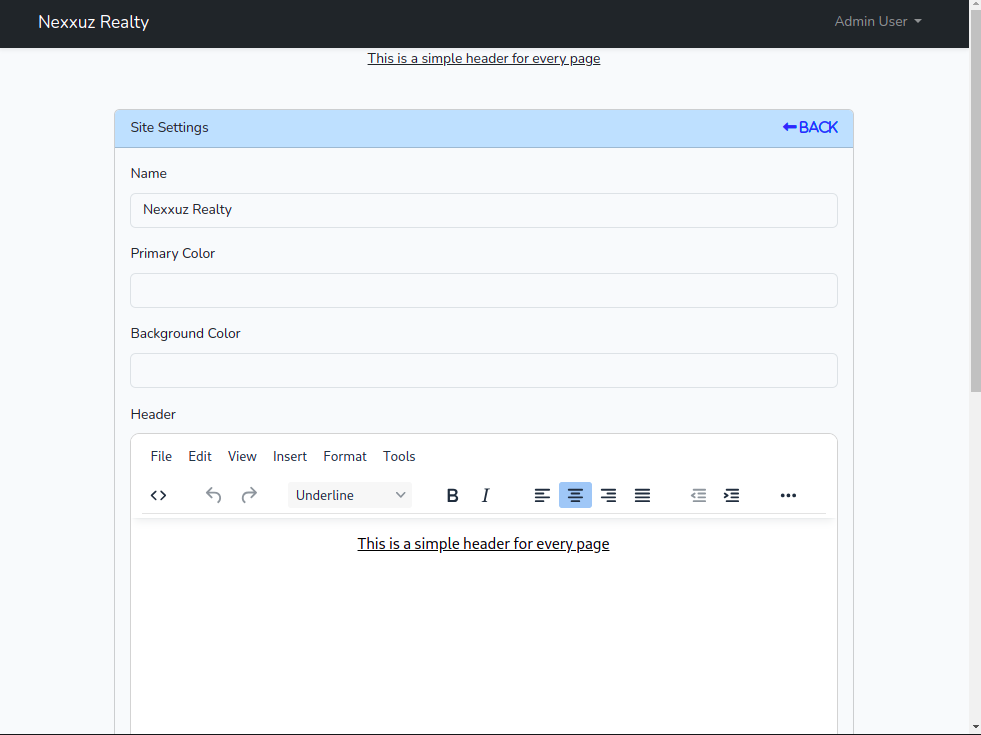
Task: Show more toolbar options (three dots)
Action: point(788,495)
